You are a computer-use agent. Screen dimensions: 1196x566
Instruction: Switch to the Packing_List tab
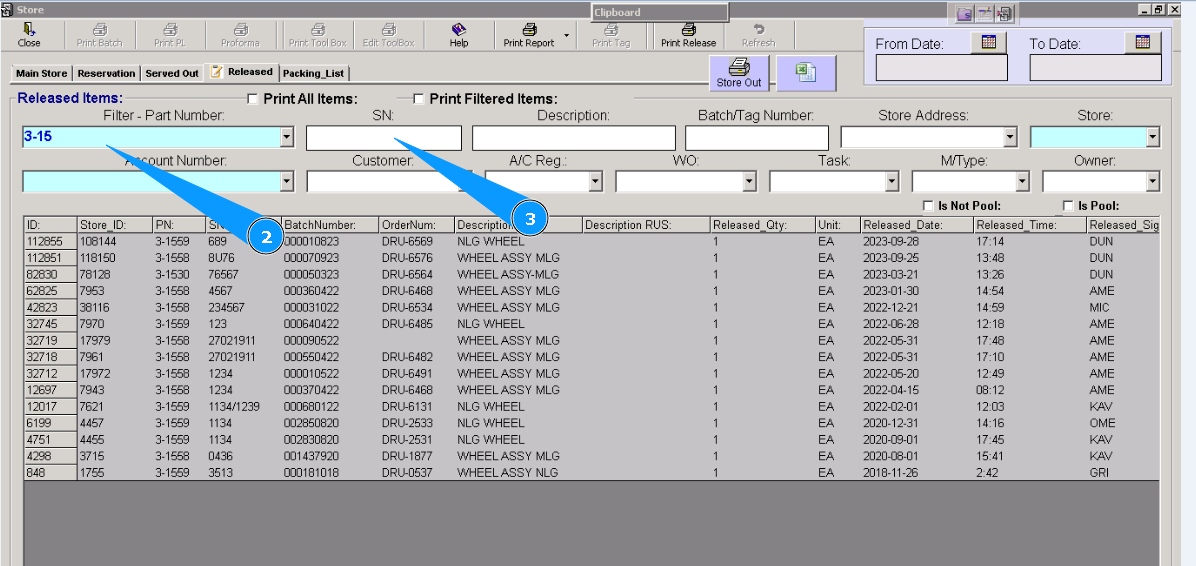click(x=313, y=73)
